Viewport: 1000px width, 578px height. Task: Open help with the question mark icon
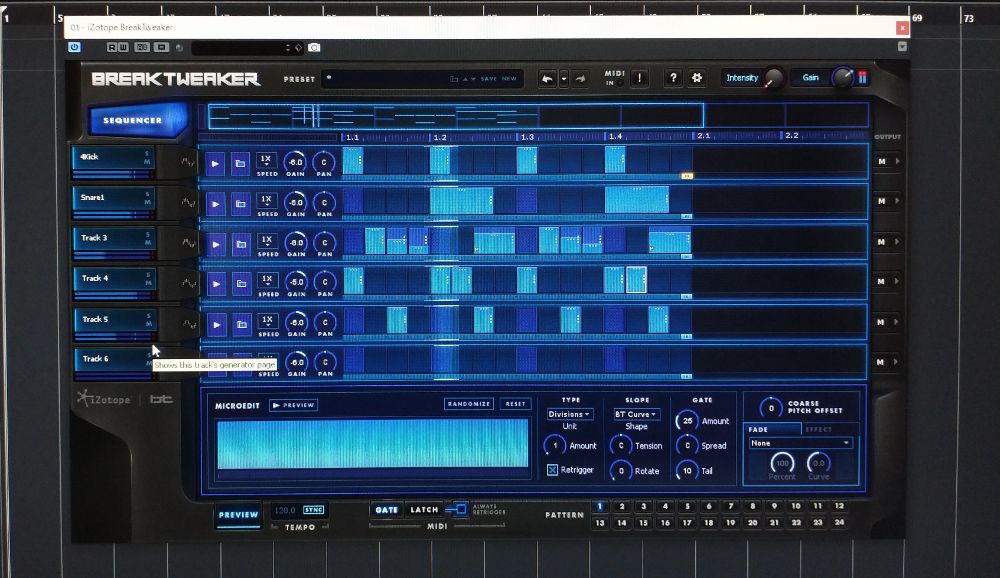(673, 78)
